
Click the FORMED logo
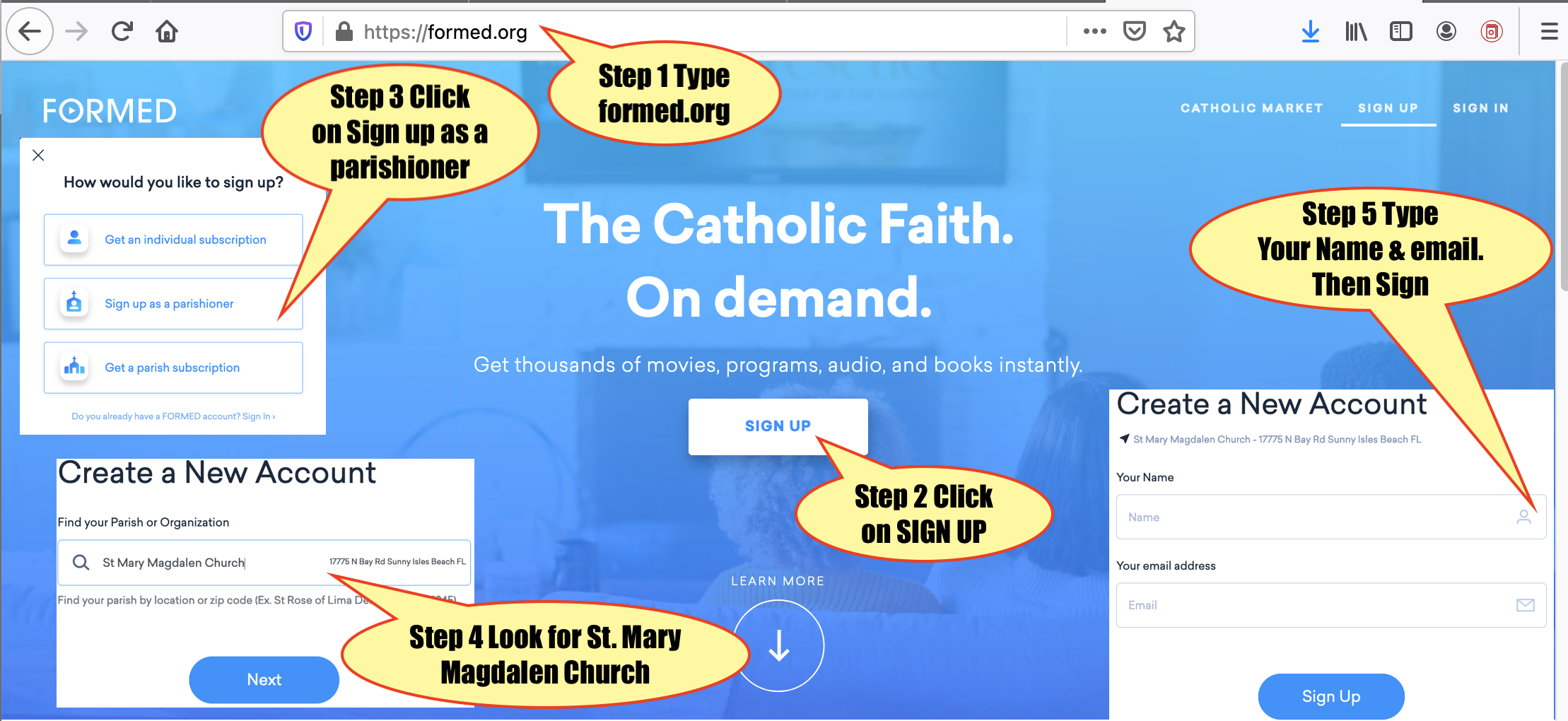point(110,111)
